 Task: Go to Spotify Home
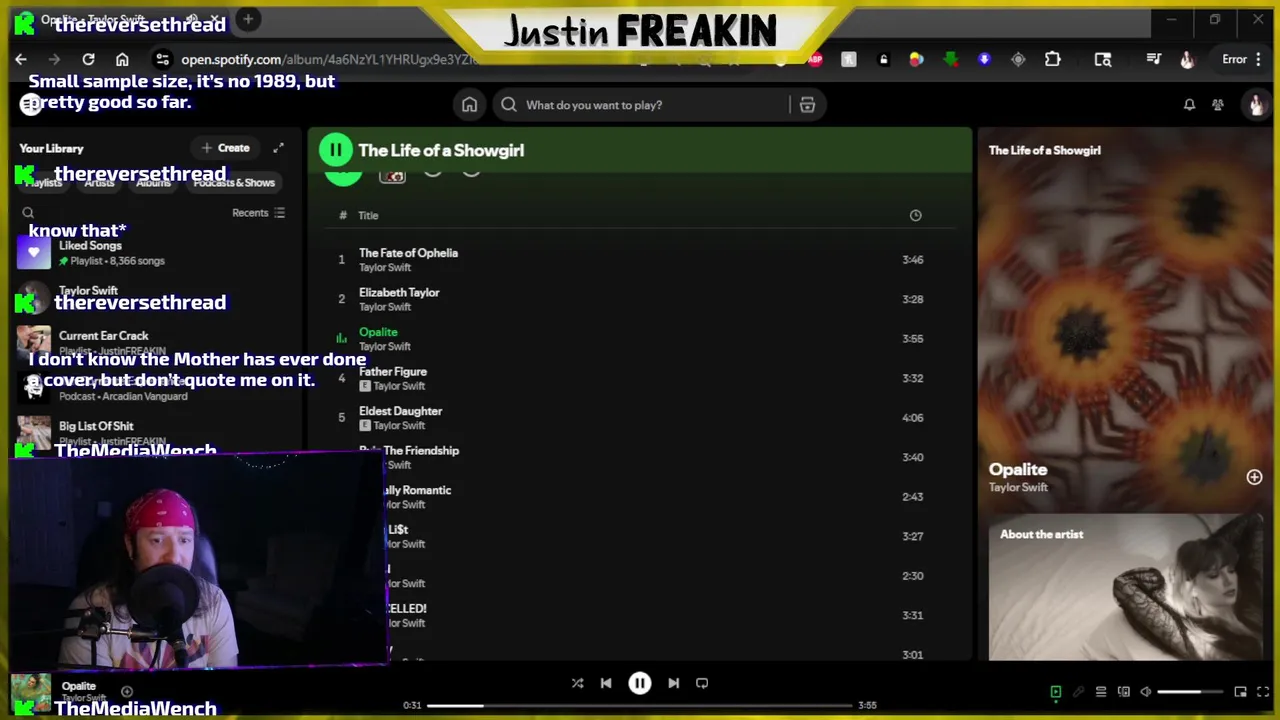point(469,105)
